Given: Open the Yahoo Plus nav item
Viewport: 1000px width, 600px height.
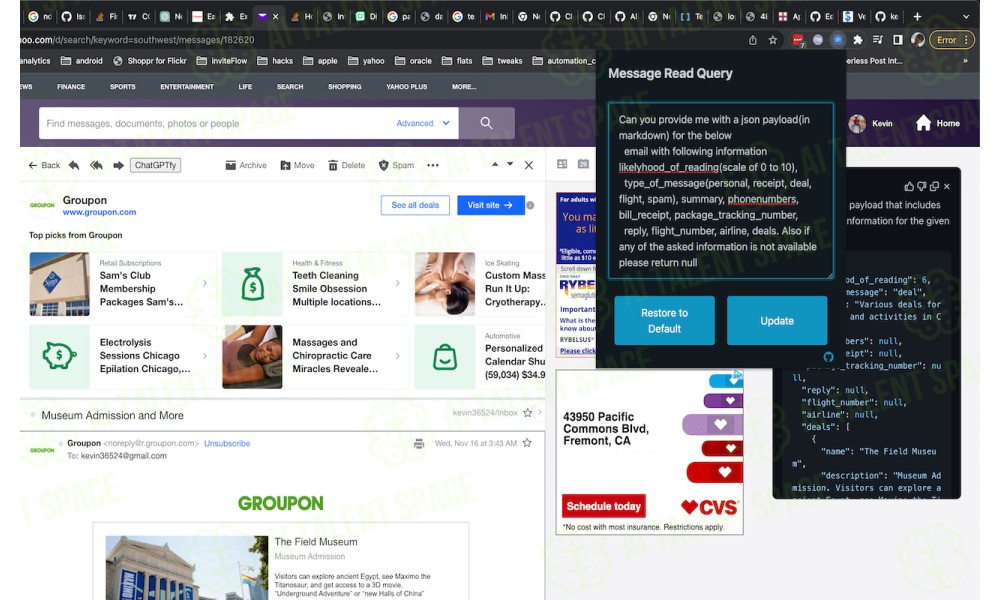Looking at the screenshot, I should [x=406, y=87].
